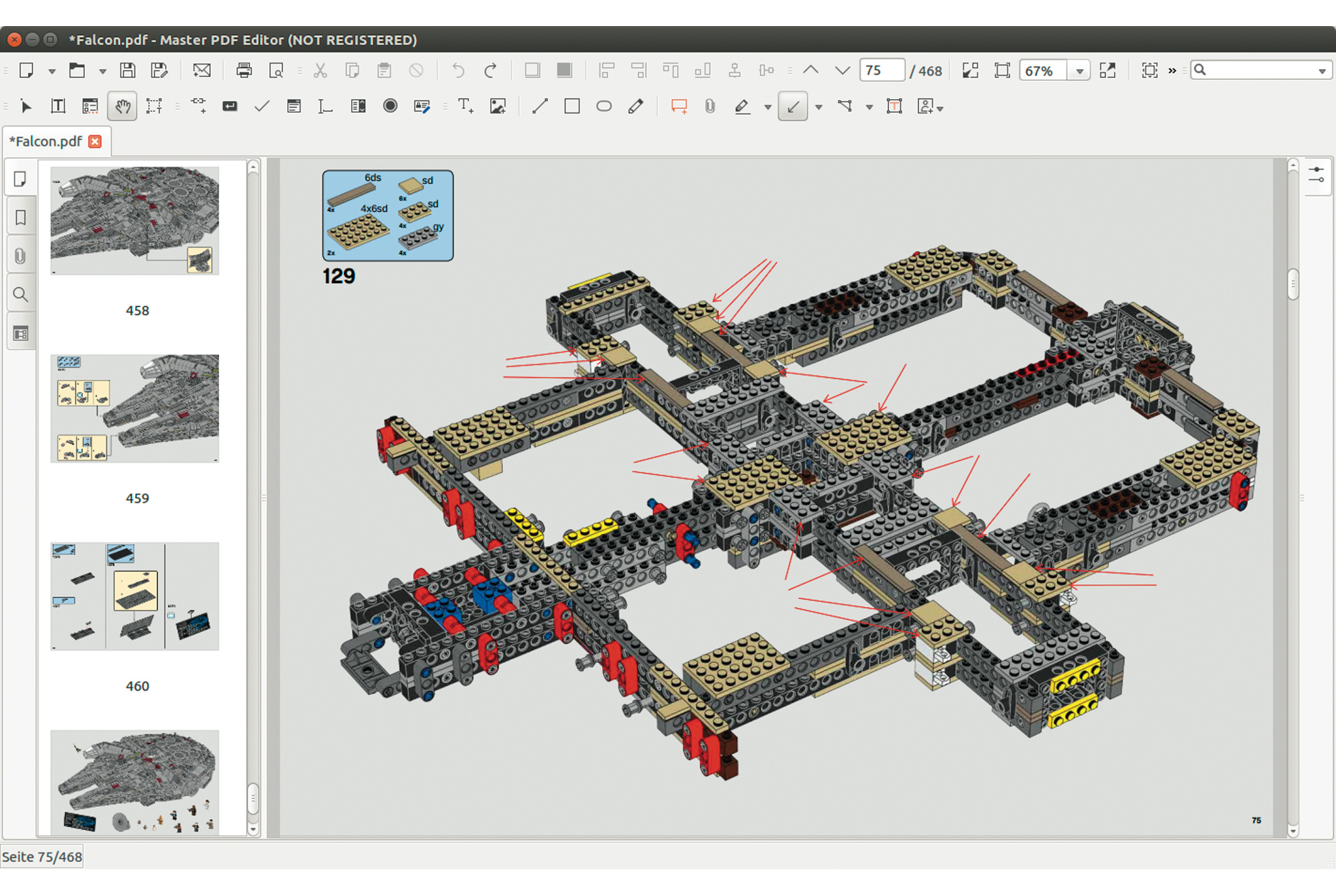The height and width of the screenshot is (896, 1336).
Task: Open the 67% zoom level dropdown
Action: tap(1080, 71)
